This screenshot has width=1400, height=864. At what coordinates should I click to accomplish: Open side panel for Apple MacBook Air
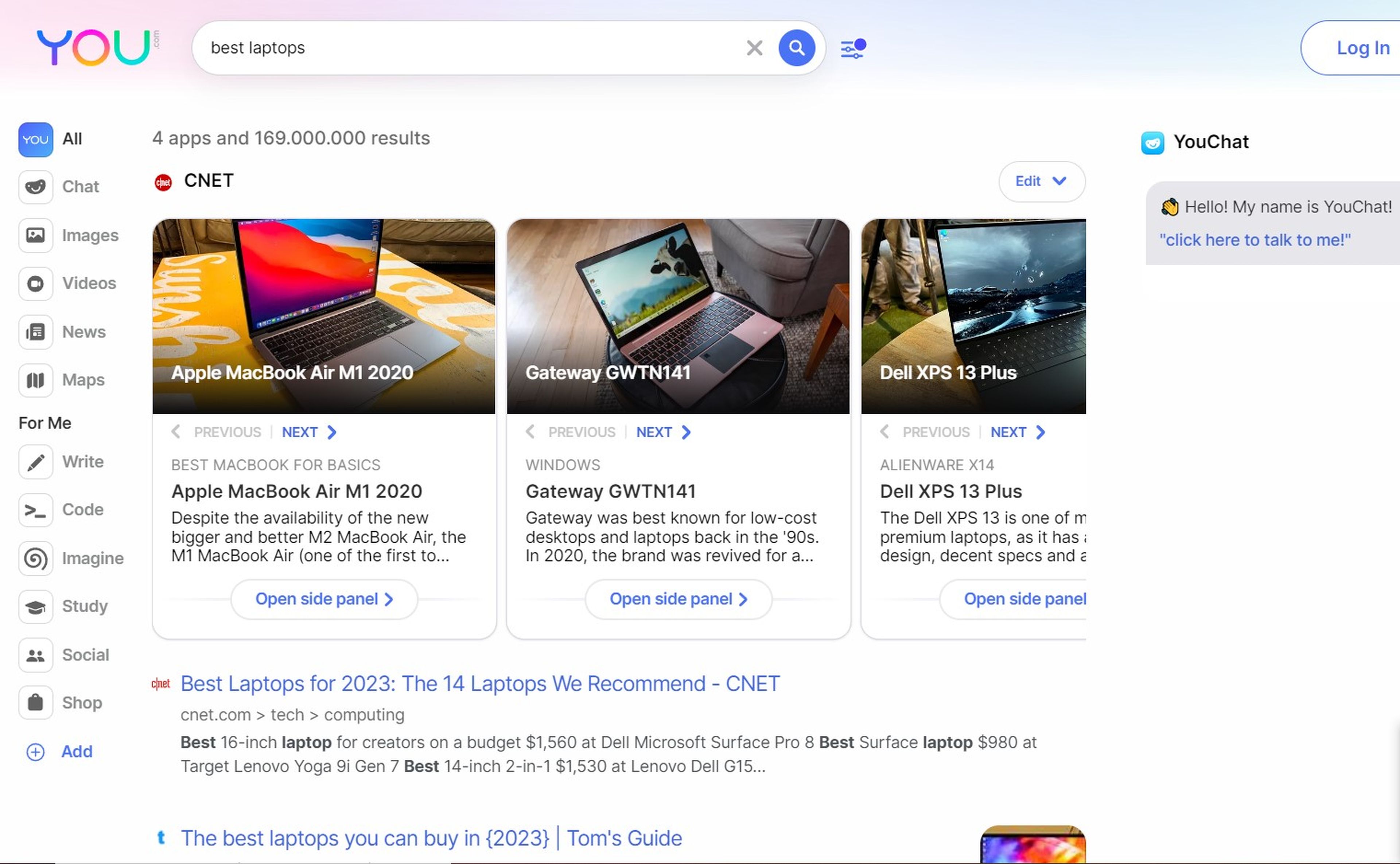click(x=324, y=599)
